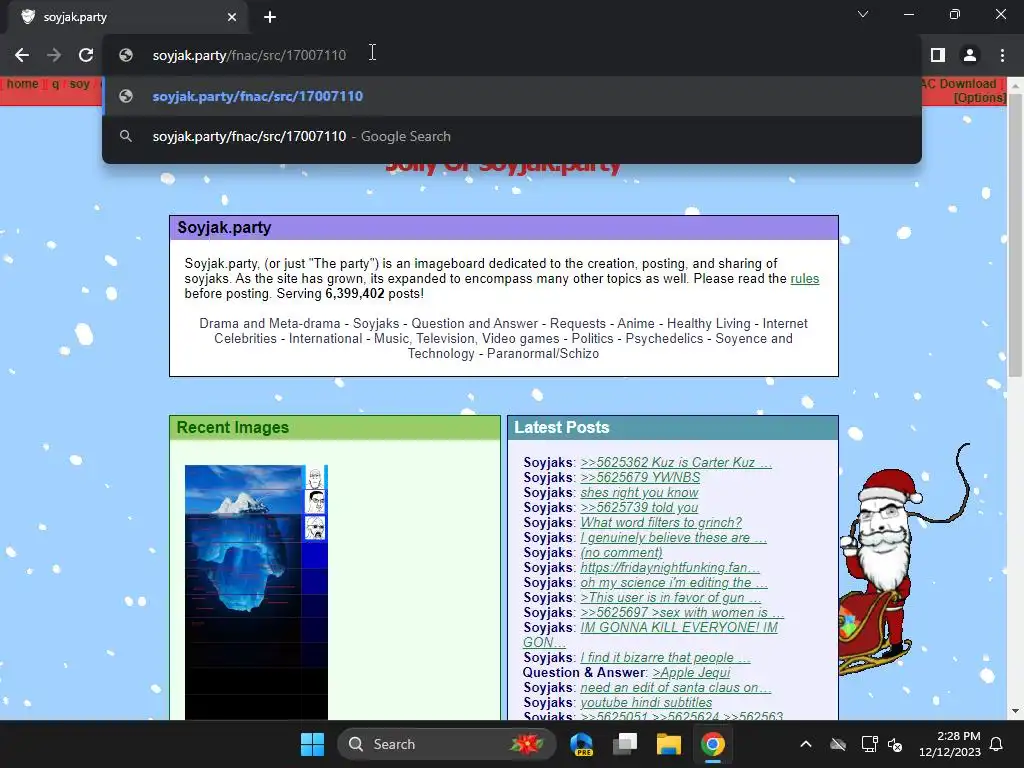Open post 'need an edit of santa claus on'
Screen dimensions: 1024x768
pyautogui.click(x=676, y=688)
